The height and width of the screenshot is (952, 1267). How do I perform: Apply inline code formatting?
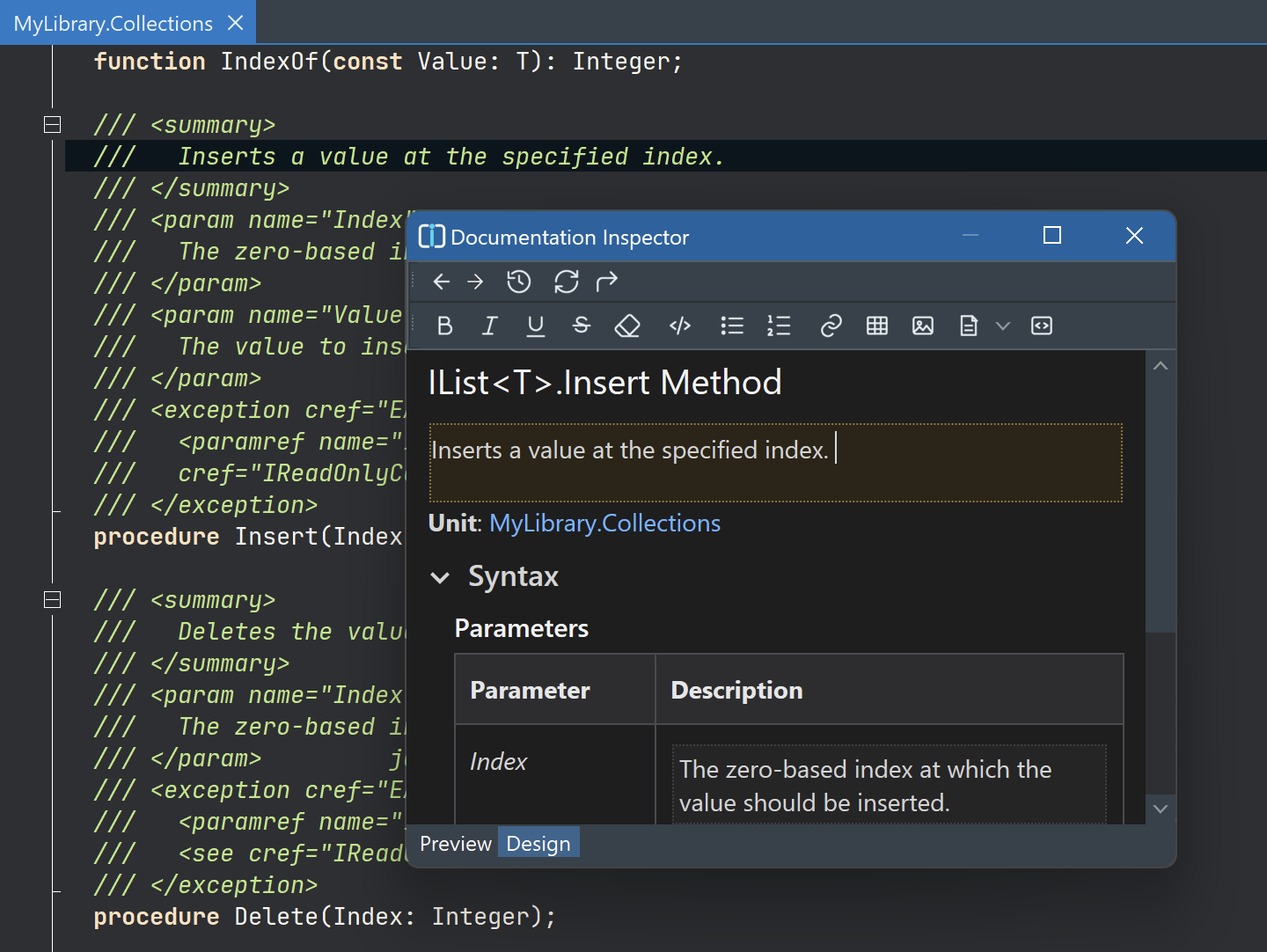680,326
